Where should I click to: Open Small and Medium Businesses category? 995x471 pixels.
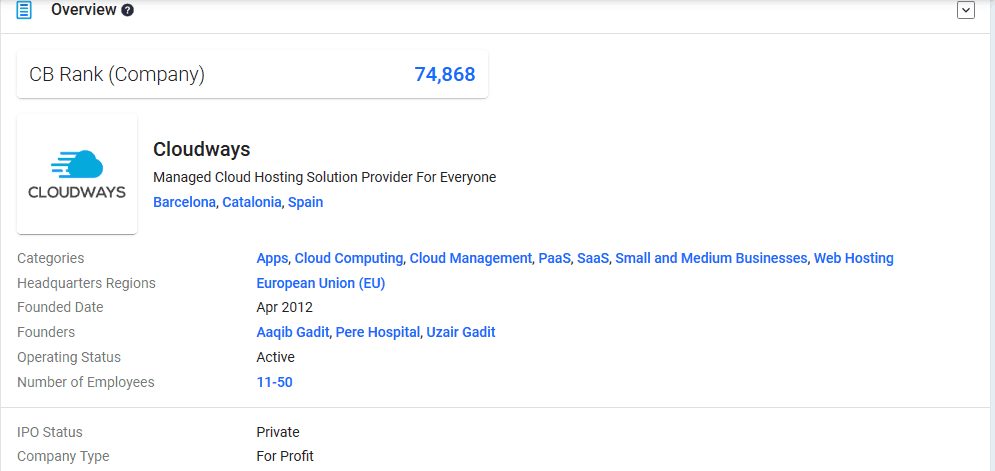[711, 258]
